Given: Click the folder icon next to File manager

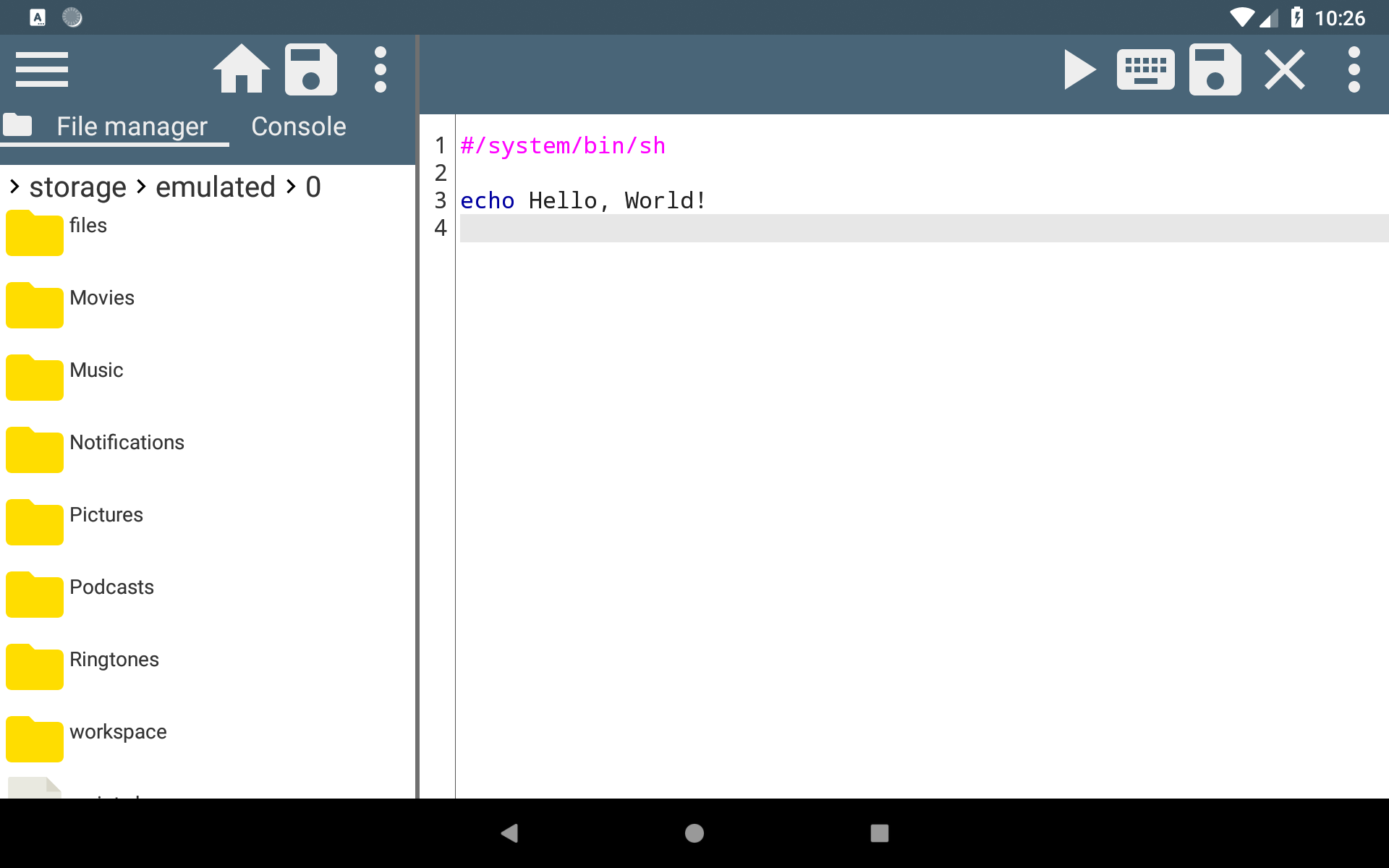Looking at the screenshot, I should [18, 125].
